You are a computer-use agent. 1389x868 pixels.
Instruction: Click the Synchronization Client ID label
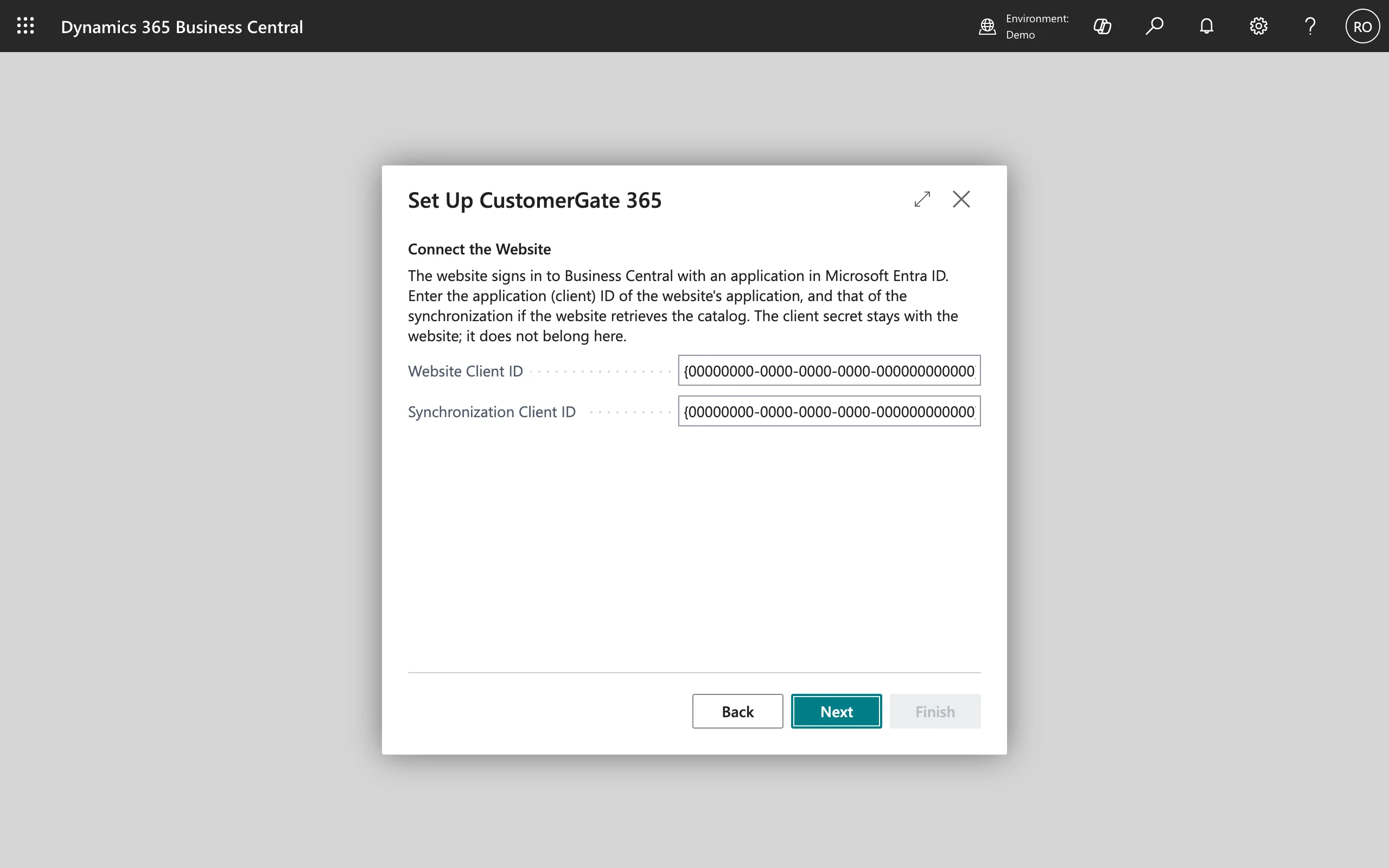tap(492, 412)
